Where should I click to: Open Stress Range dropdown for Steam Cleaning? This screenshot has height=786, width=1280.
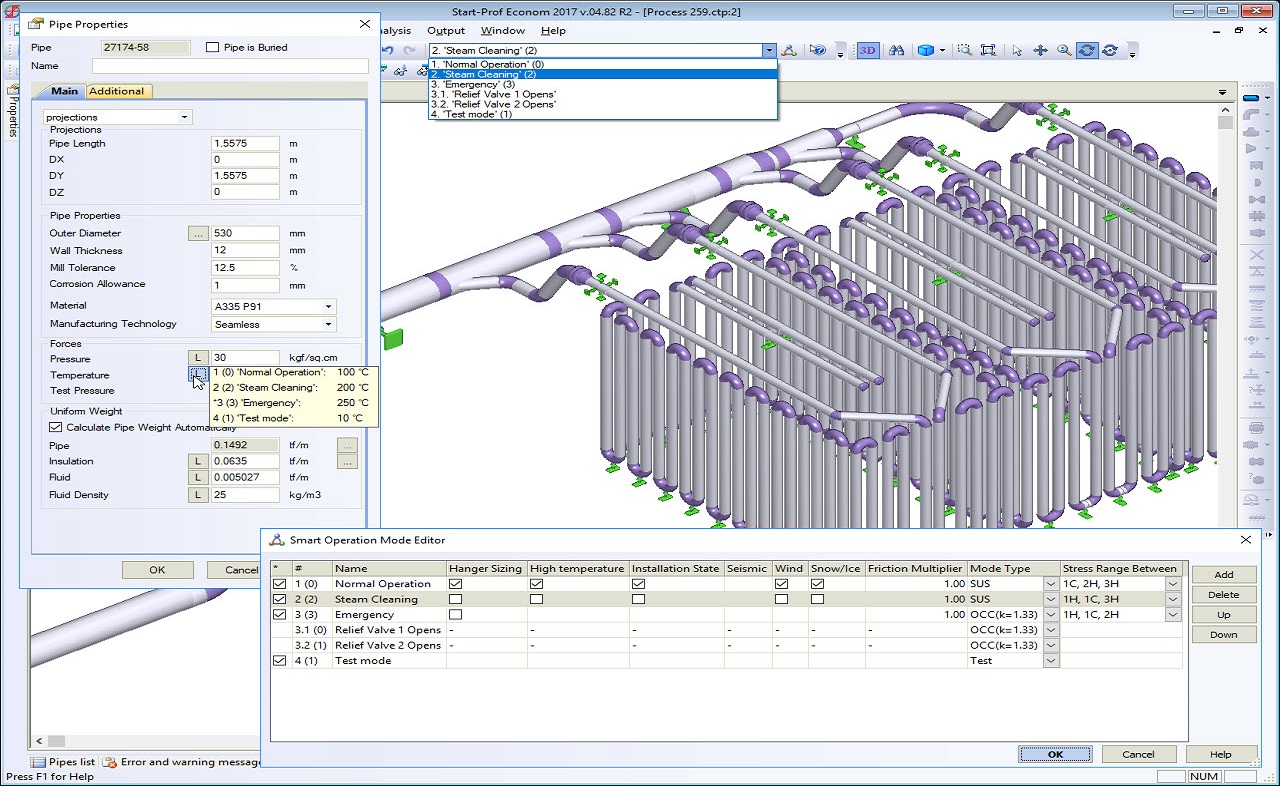1173,599
